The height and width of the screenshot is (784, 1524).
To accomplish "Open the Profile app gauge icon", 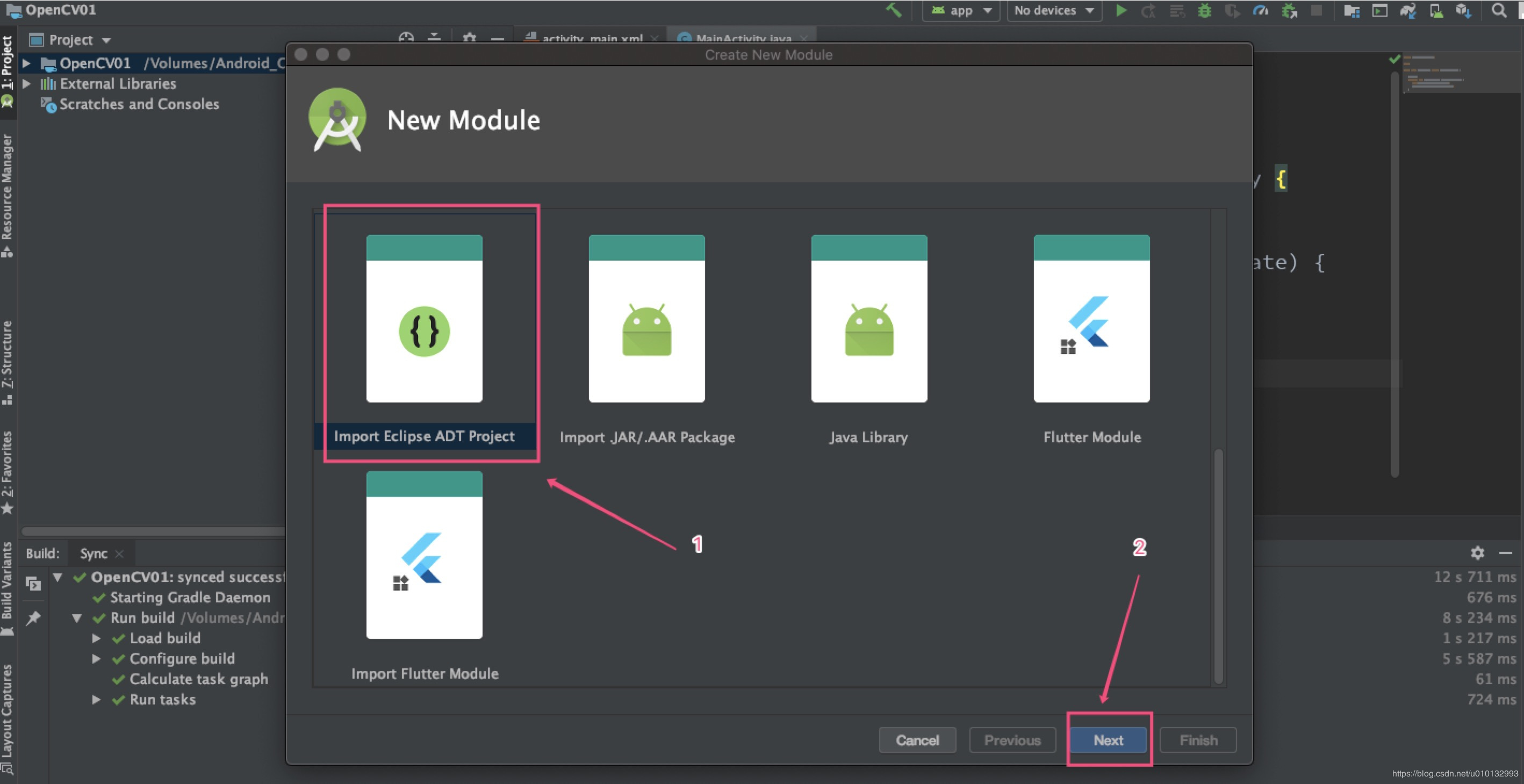I will (x=1261, y=11).
